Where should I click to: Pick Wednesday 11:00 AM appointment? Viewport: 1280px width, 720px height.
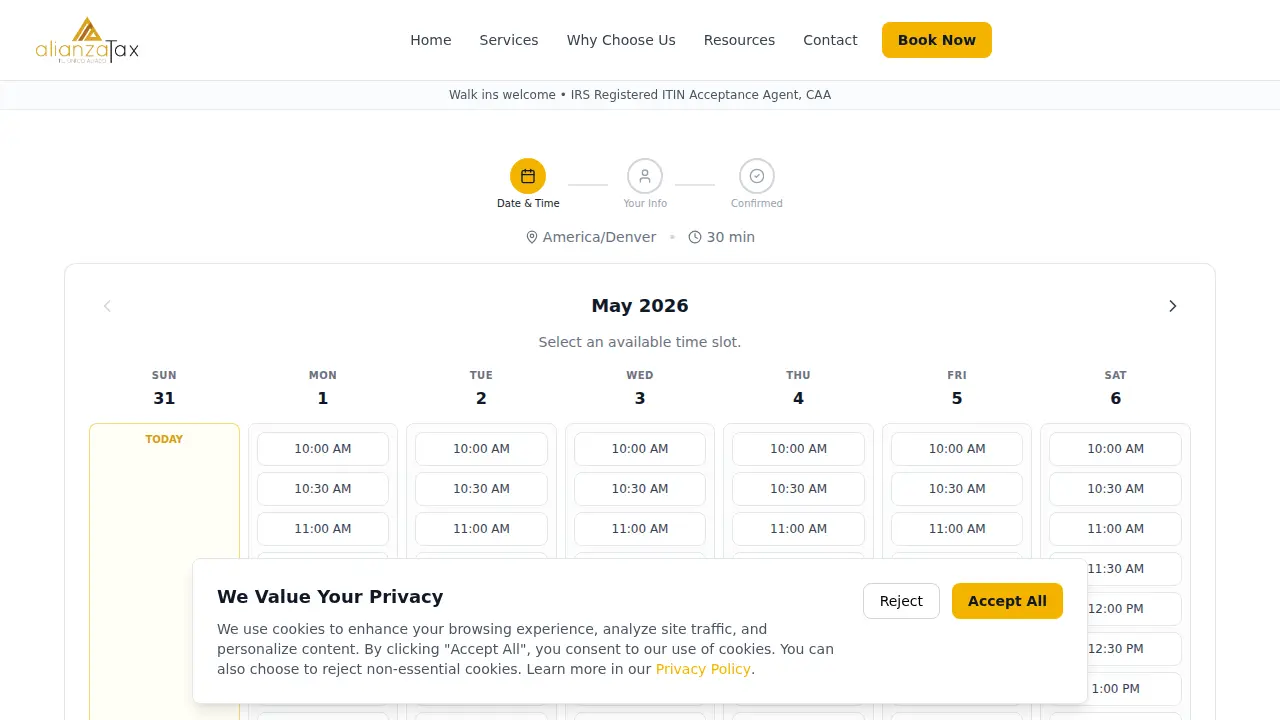coord(640,529)
